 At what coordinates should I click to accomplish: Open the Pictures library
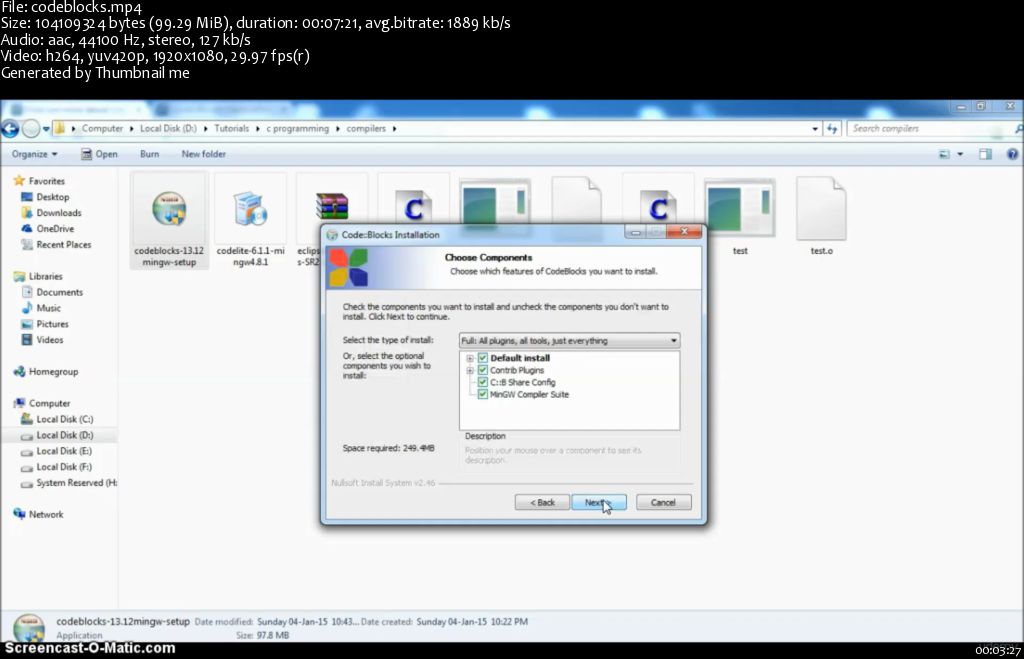point(45,324)
